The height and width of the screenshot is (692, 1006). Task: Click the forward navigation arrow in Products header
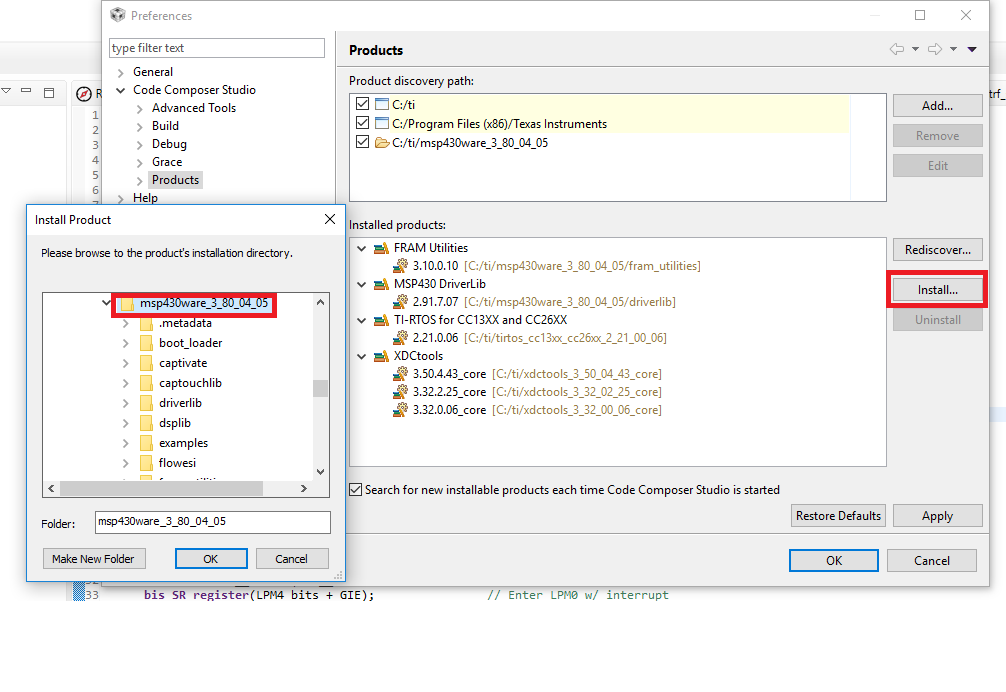(x=935, y=49)
